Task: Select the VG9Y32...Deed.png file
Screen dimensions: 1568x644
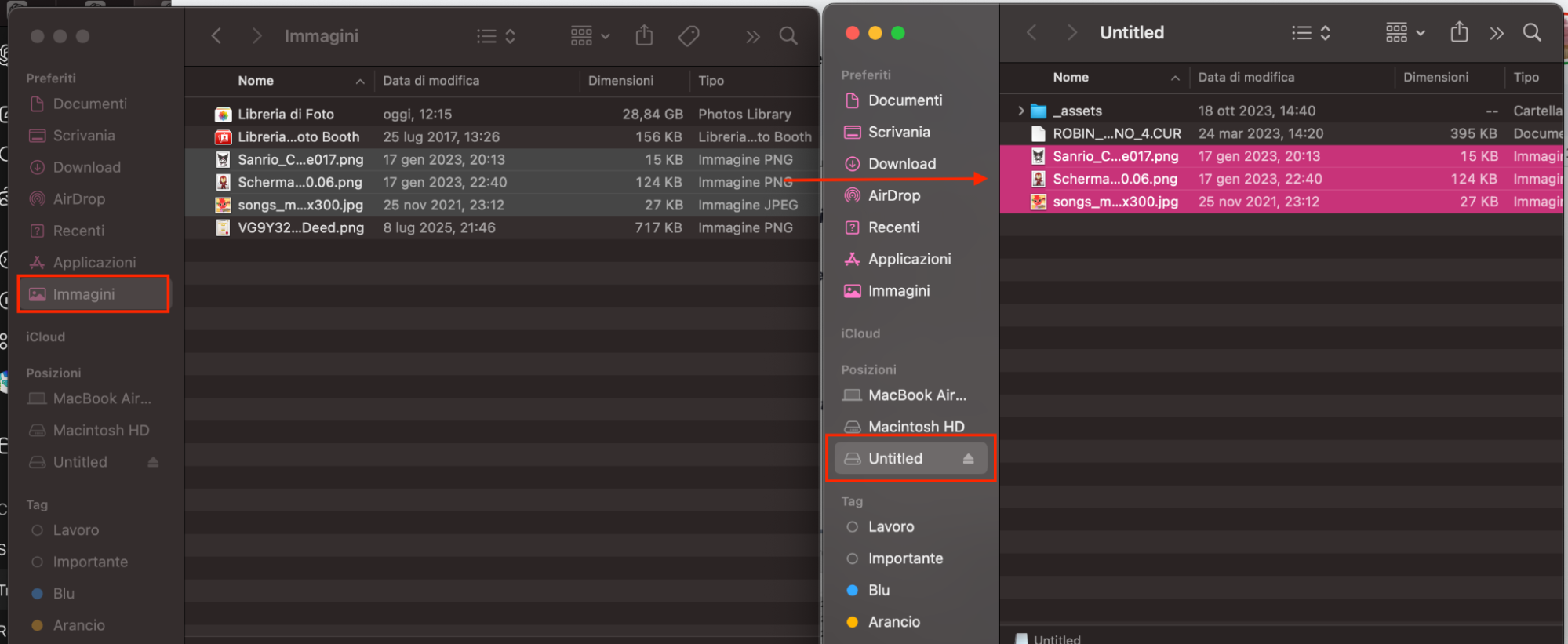Action: click(x=502, y=228)
